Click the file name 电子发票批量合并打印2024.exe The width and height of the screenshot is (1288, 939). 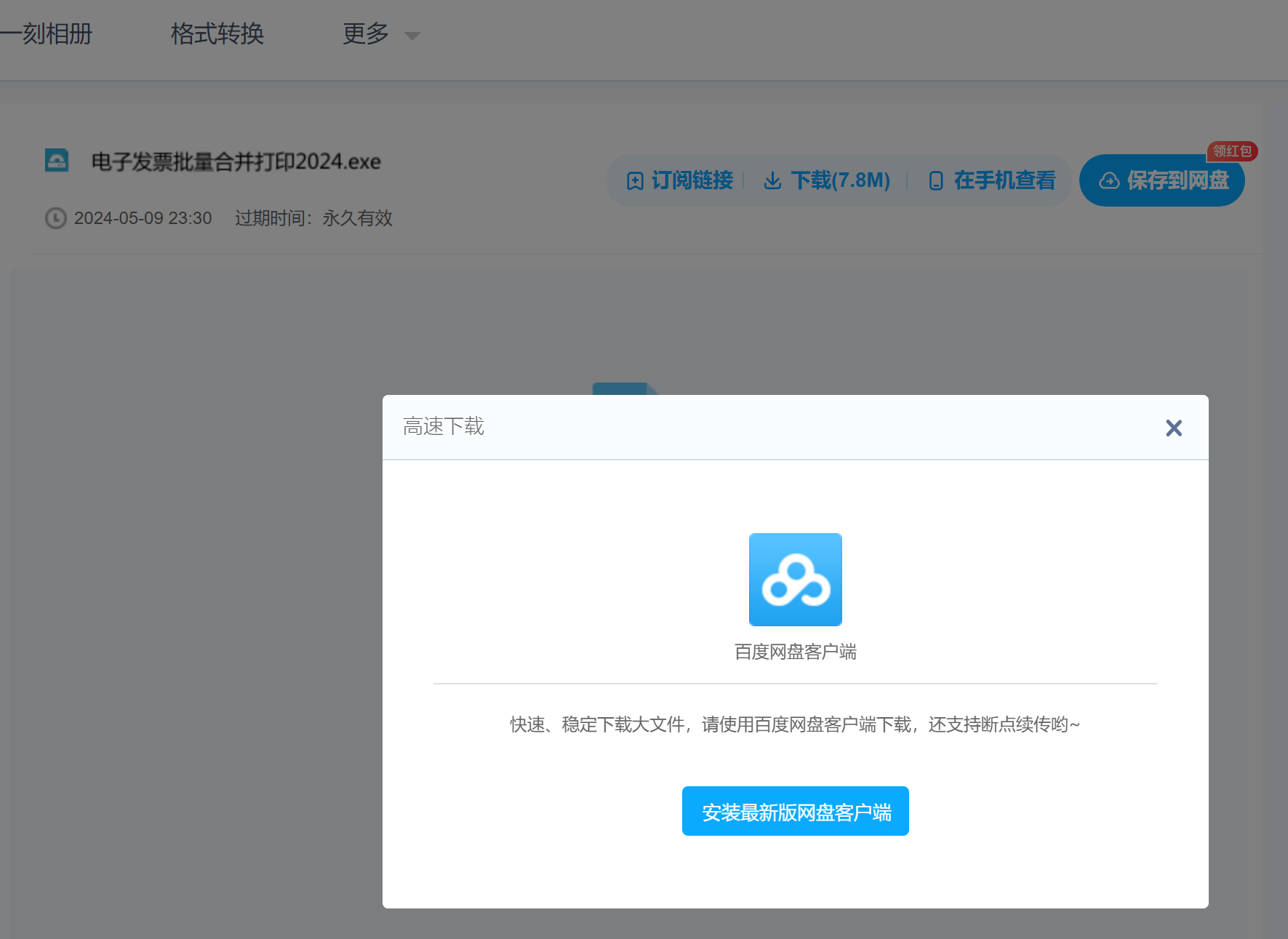pyautogui.click(x=236, y=161)
